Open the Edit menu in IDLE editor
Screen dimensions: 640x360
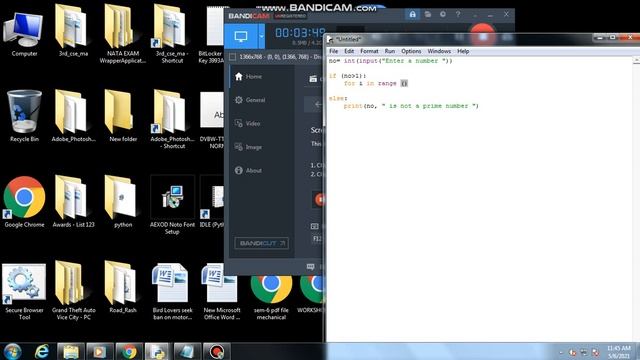349,51
